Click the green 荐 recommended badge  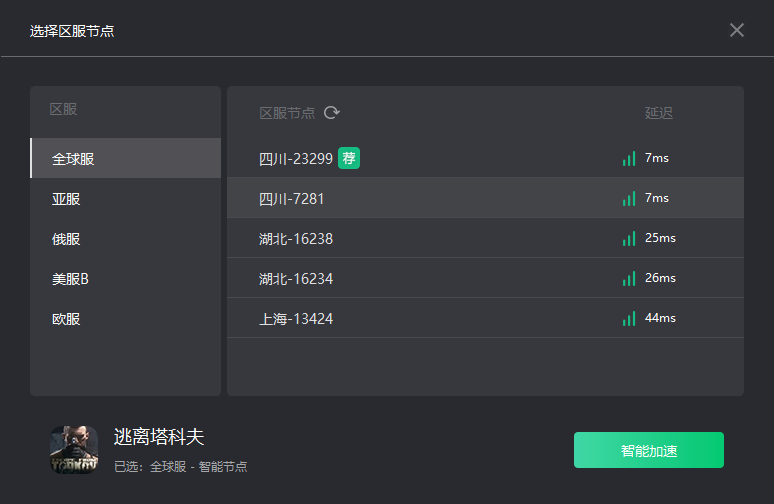pyautogui.click(x=349, y=158)
